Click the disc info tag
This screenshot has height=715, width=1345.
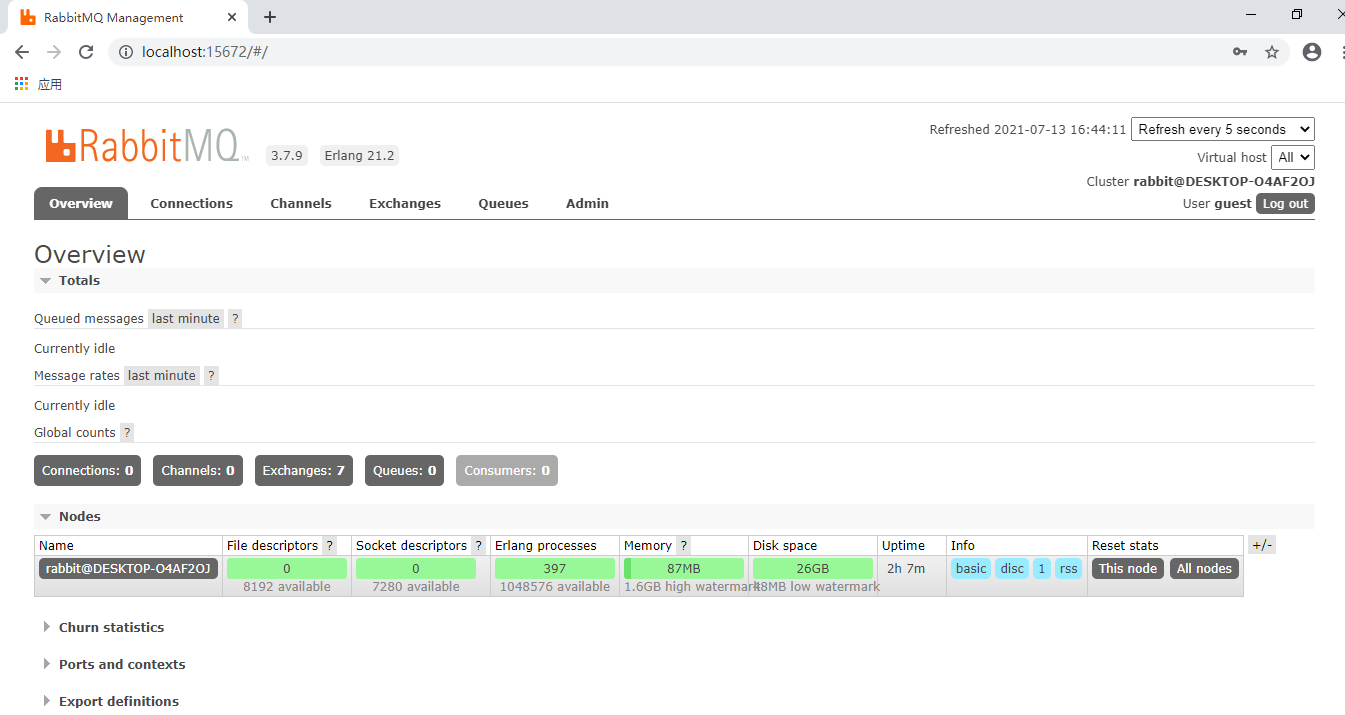1012,568
